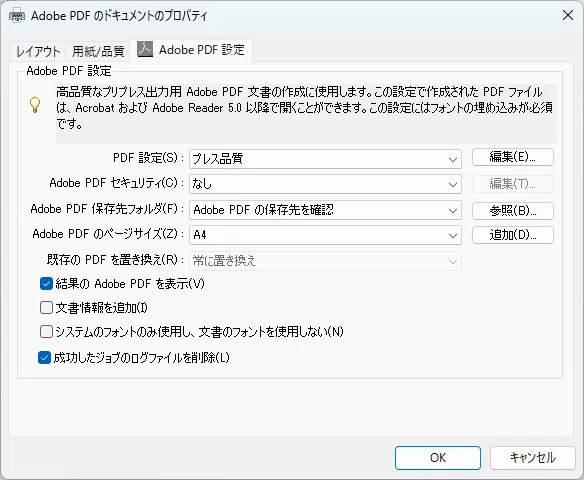Screen dimensions: 584x480
Task: Click the PDF 設定(S) label
Action: tap(148, 158)
